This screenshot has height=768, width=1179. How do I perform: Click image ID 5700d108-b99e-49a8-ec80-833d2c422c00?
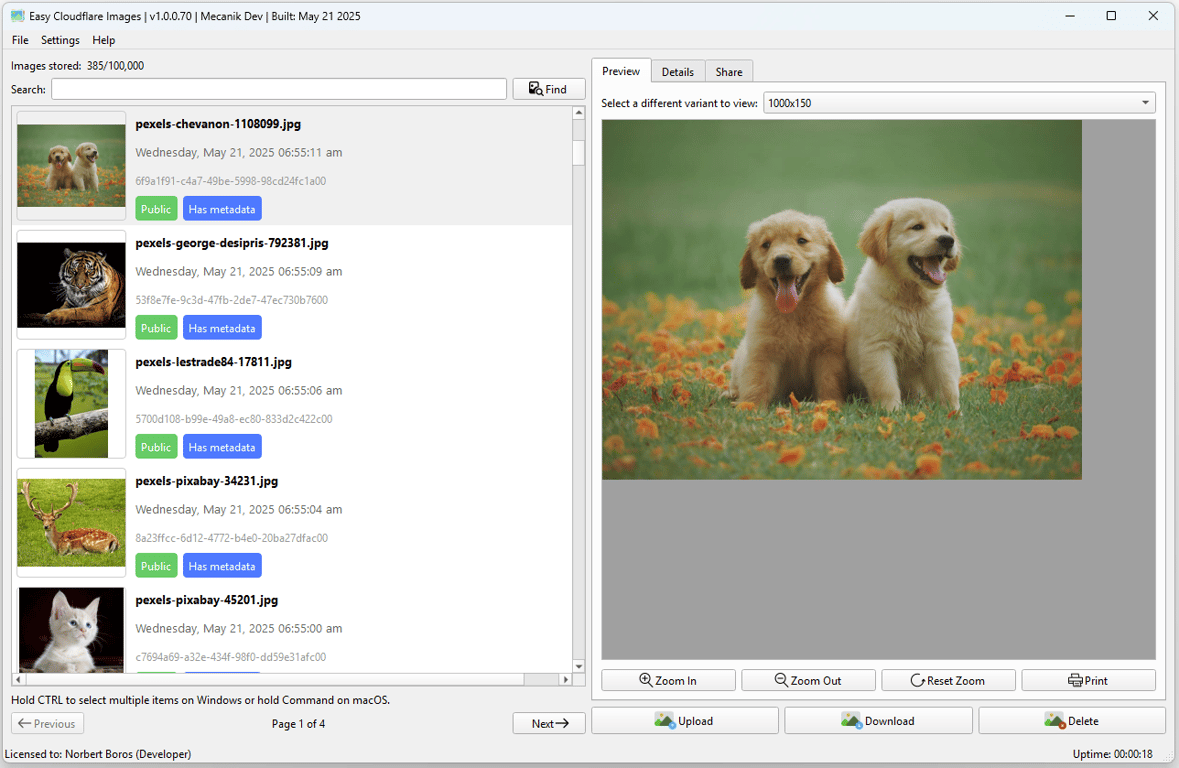pyautogui.click(x=234, y=418)
